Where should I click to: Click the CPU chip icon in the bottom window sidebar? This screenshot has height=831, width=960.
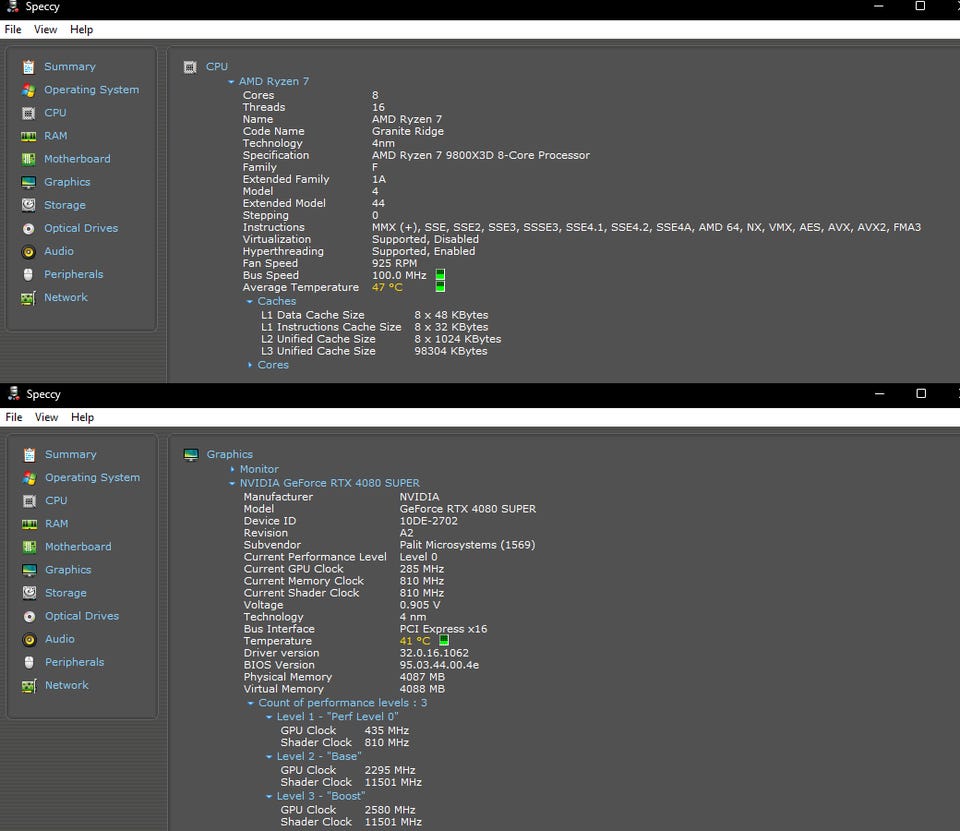29,501
